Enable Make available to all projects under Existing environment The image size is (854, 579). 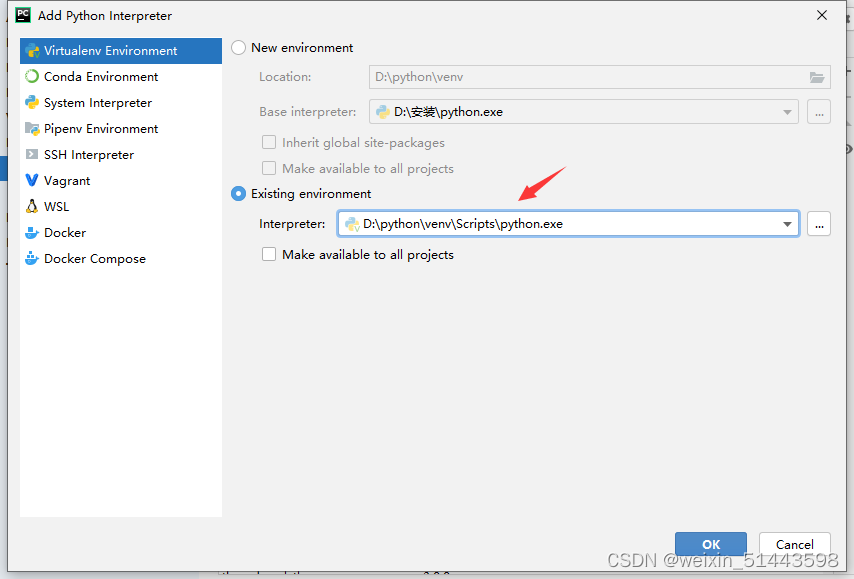click(269, 254)
